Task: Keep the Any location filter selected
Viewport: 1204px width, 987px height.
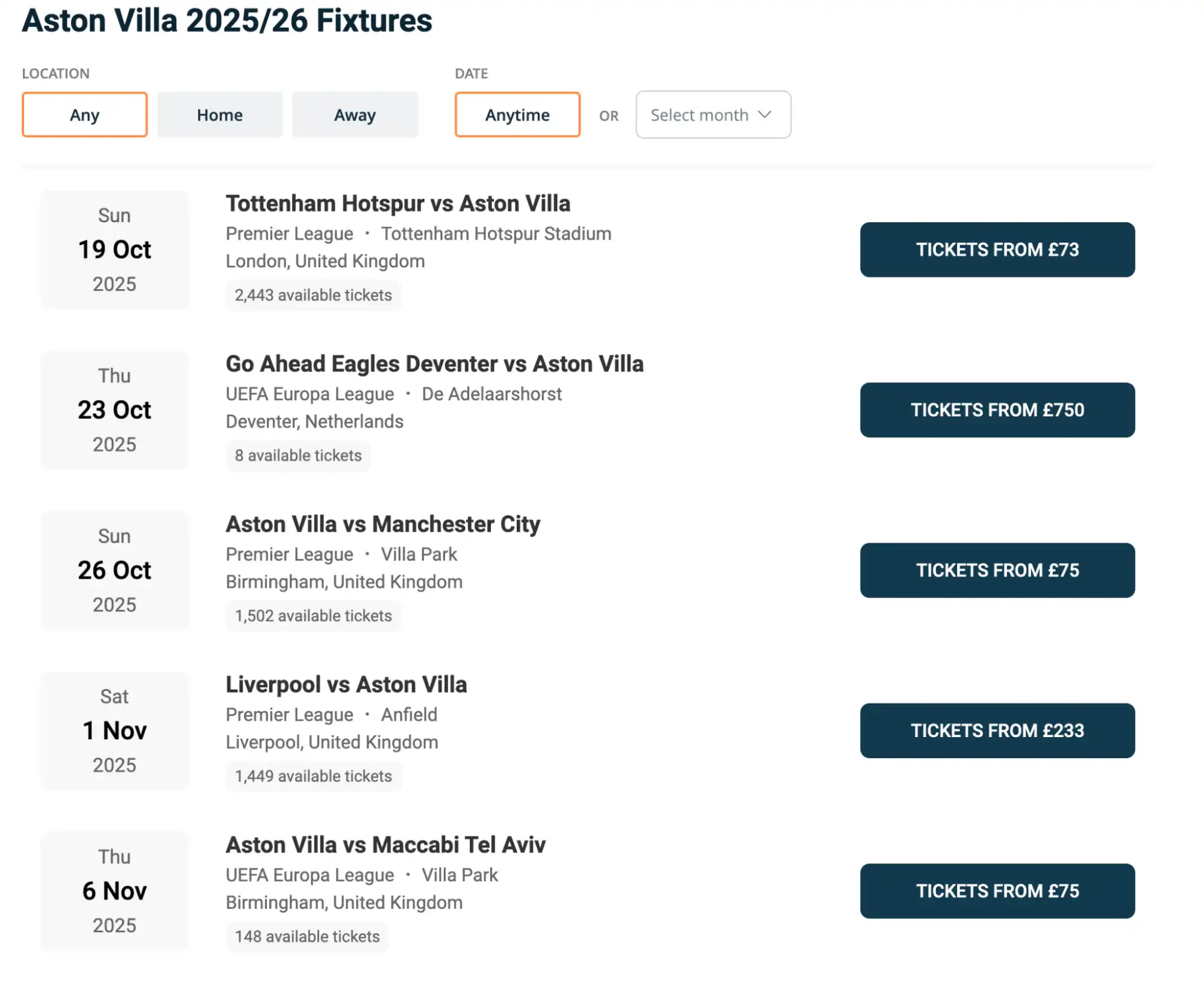Action: coord(84,114)
